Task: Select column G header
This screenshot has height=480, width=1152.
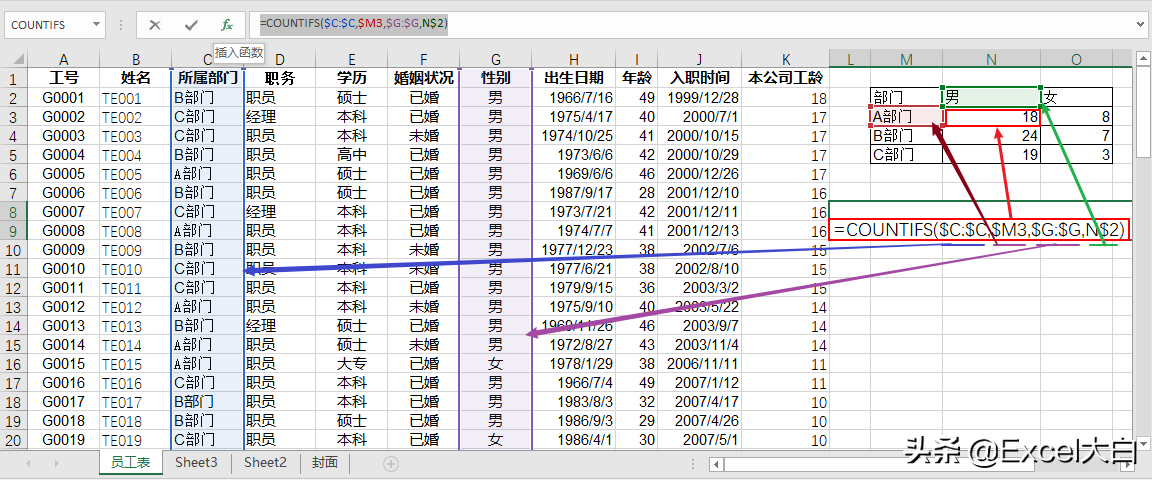Action: tap(496, 60)
